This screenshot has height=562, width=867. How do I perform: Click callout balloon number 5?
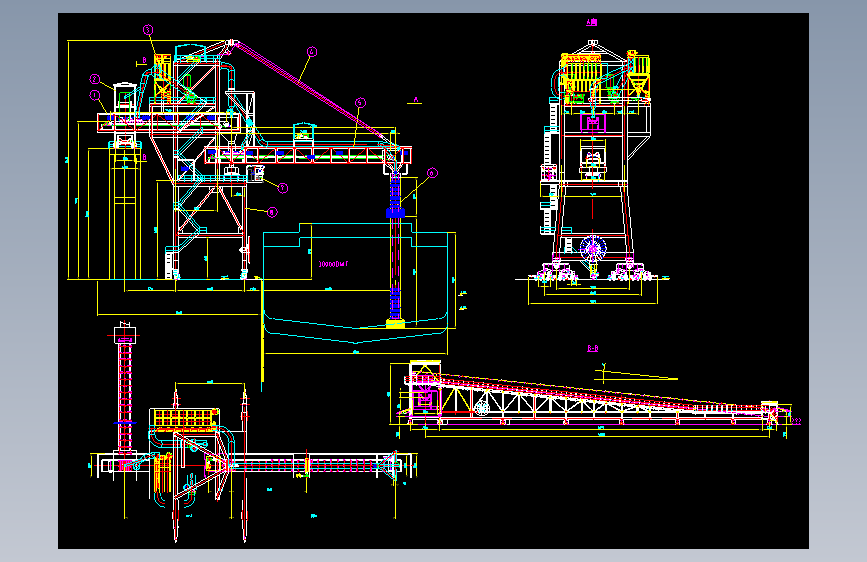click(361, 102)
